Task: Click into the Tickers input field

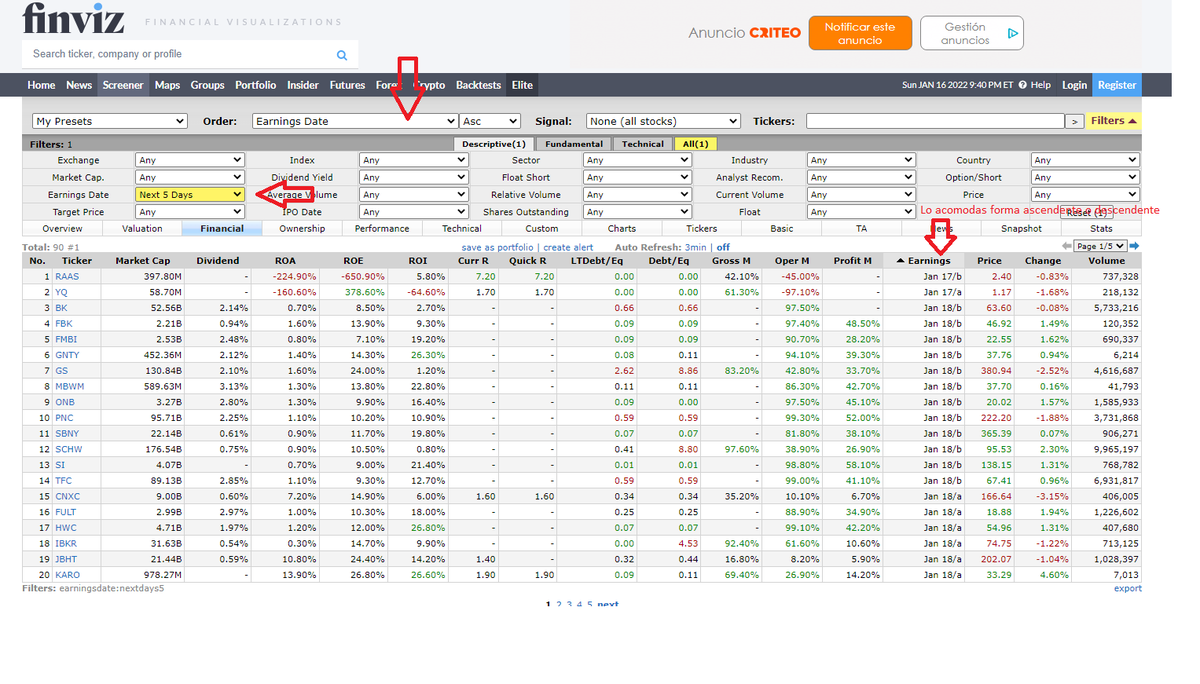Action: tap(934, 121)
